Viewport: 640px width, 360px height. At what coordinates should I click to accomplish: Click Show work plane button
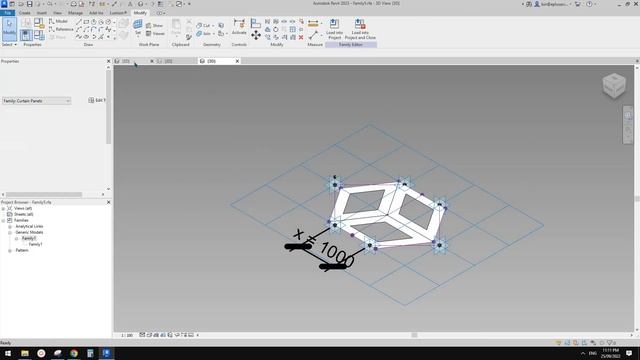[x=155, y=25]
